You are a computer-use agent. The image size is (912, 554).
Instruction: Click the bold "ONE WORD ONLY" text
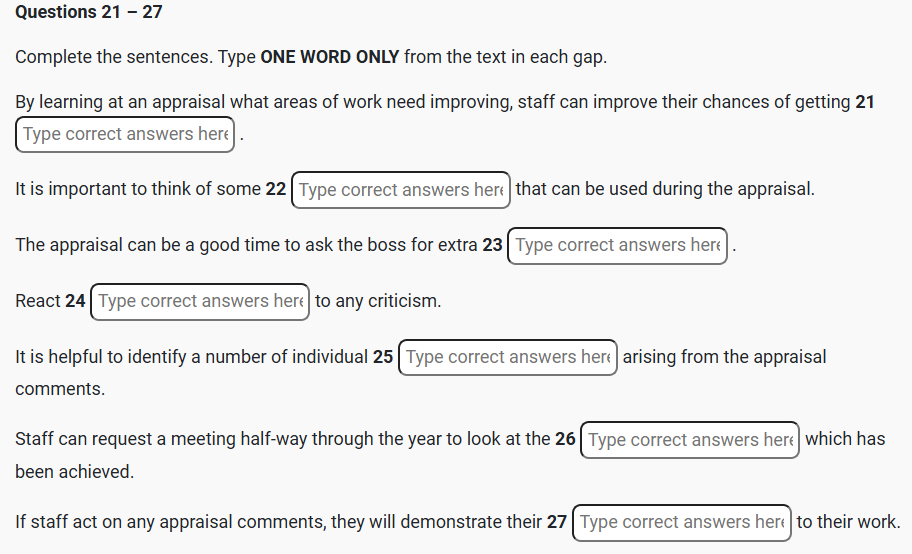tap(330, 57)
